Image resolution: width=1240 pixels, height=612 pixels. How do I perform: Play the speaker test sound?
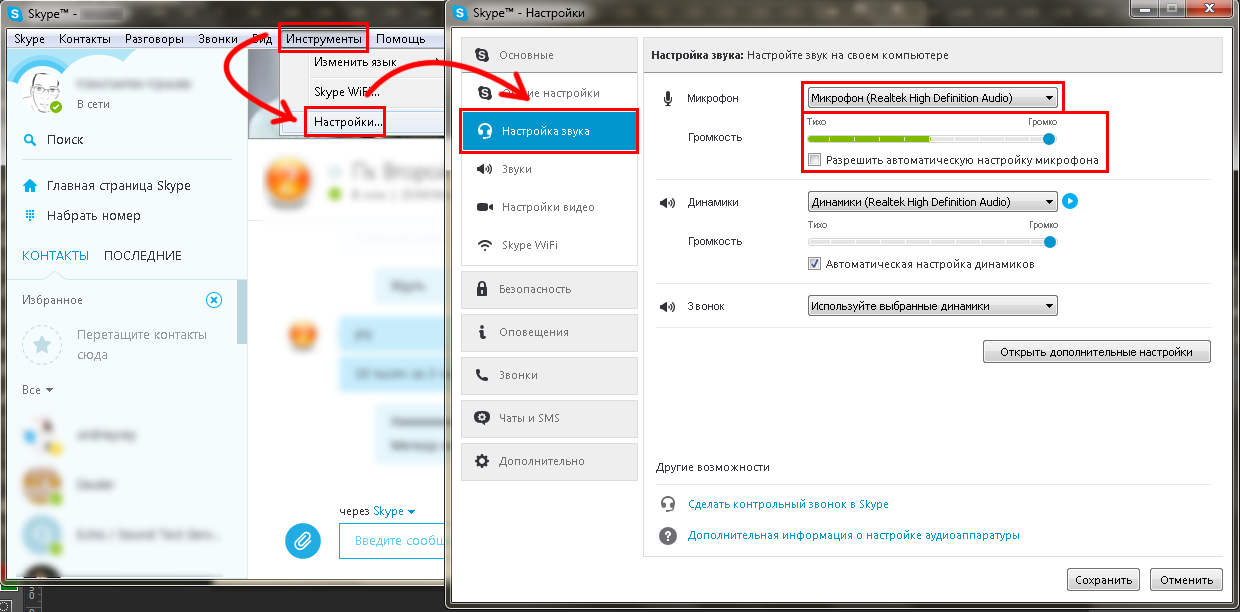coord(1070,202)
